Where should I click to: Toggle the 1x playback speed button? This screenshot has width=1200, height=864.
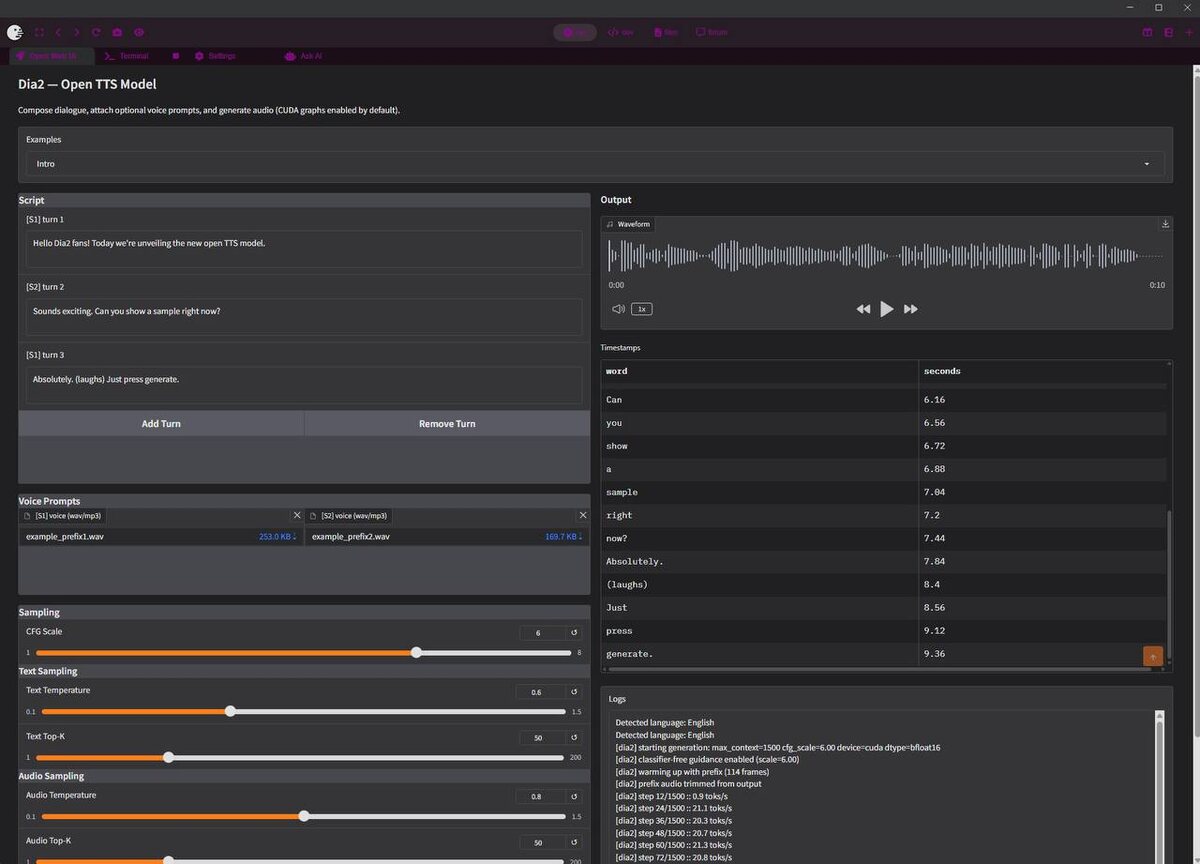(x=642, y=309)
